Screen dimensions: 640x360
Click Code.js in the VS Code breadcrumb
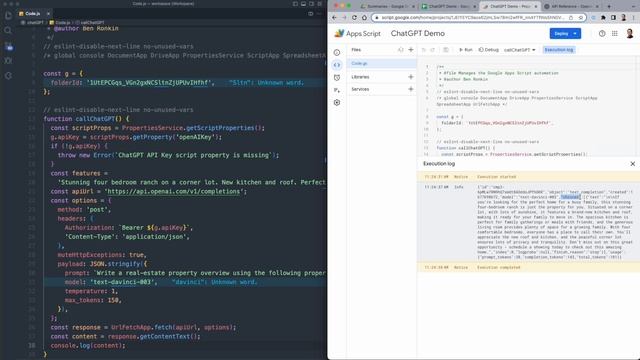coord(62,22)
